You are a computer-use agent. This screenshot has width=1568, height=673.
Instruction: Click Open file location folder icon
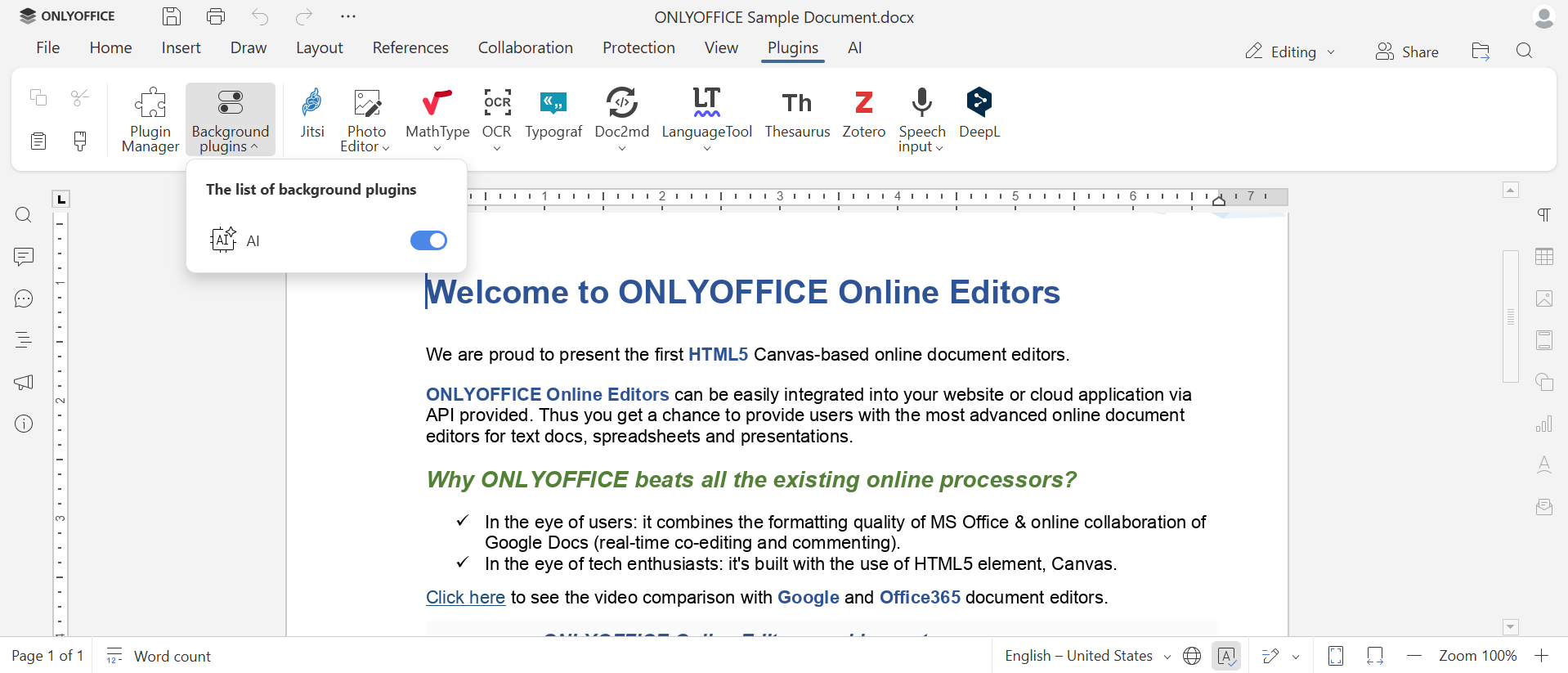click(1481, 52)
